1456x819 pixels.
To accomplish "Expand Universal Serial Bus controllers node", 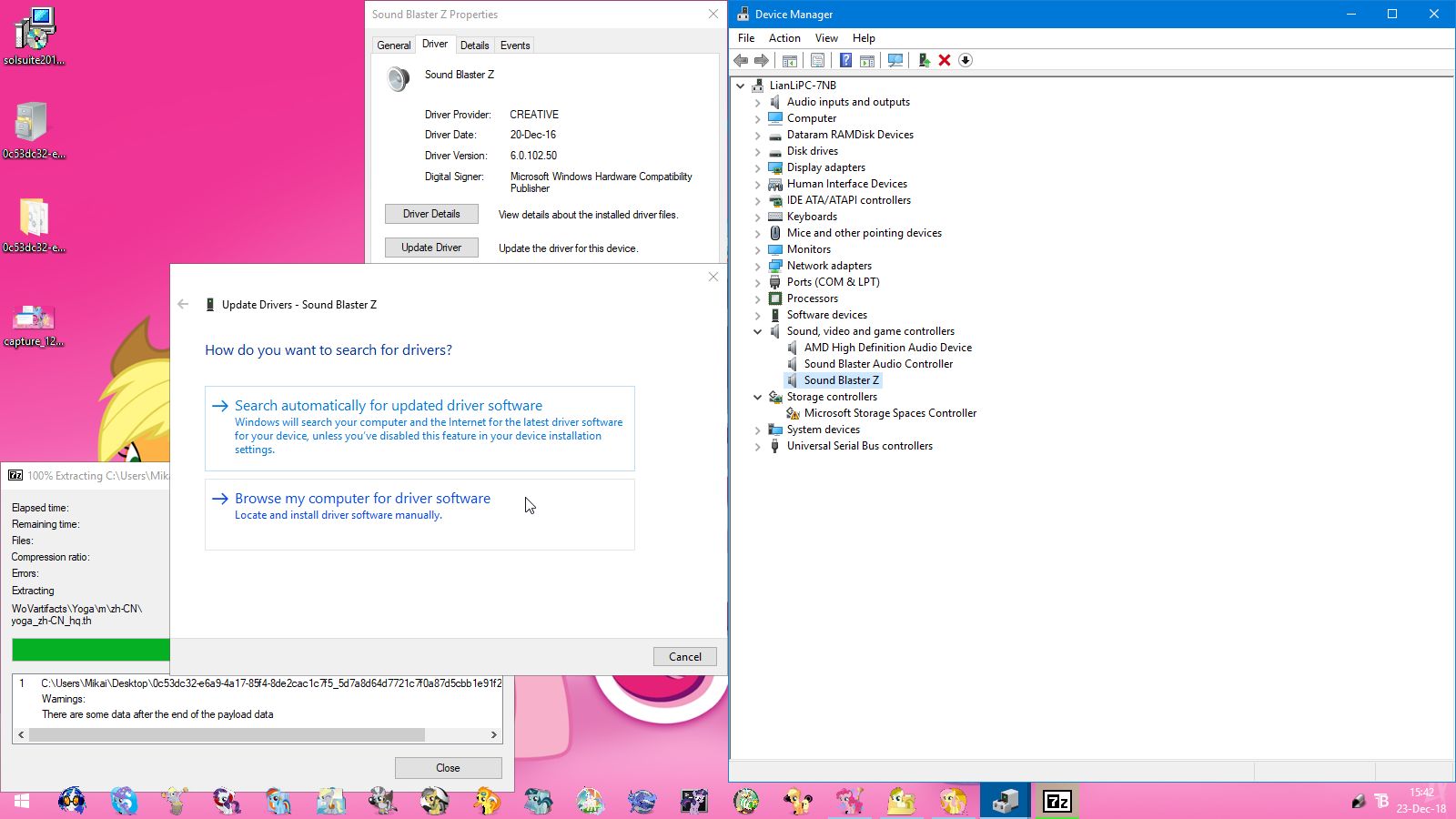I will click(757, 447).
